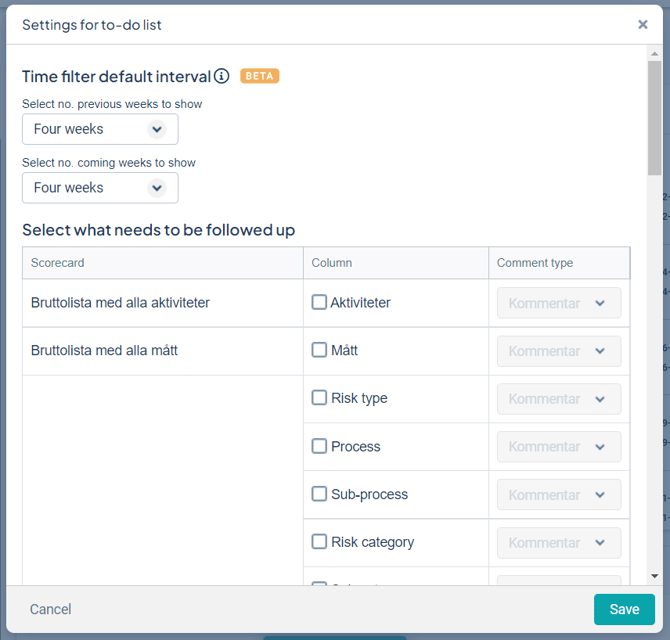Click the BETA badge
Screen dimensions: 670x640
pos(259,76)
